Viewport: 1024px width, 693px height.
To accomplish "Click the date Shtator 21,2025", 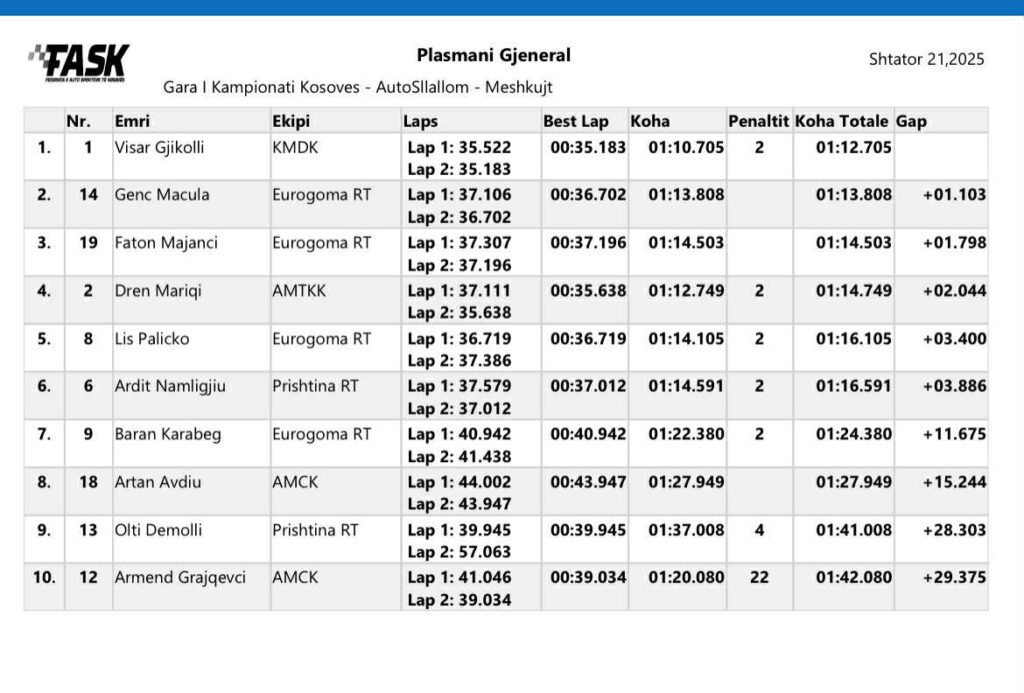I will [x=926, y=59].
